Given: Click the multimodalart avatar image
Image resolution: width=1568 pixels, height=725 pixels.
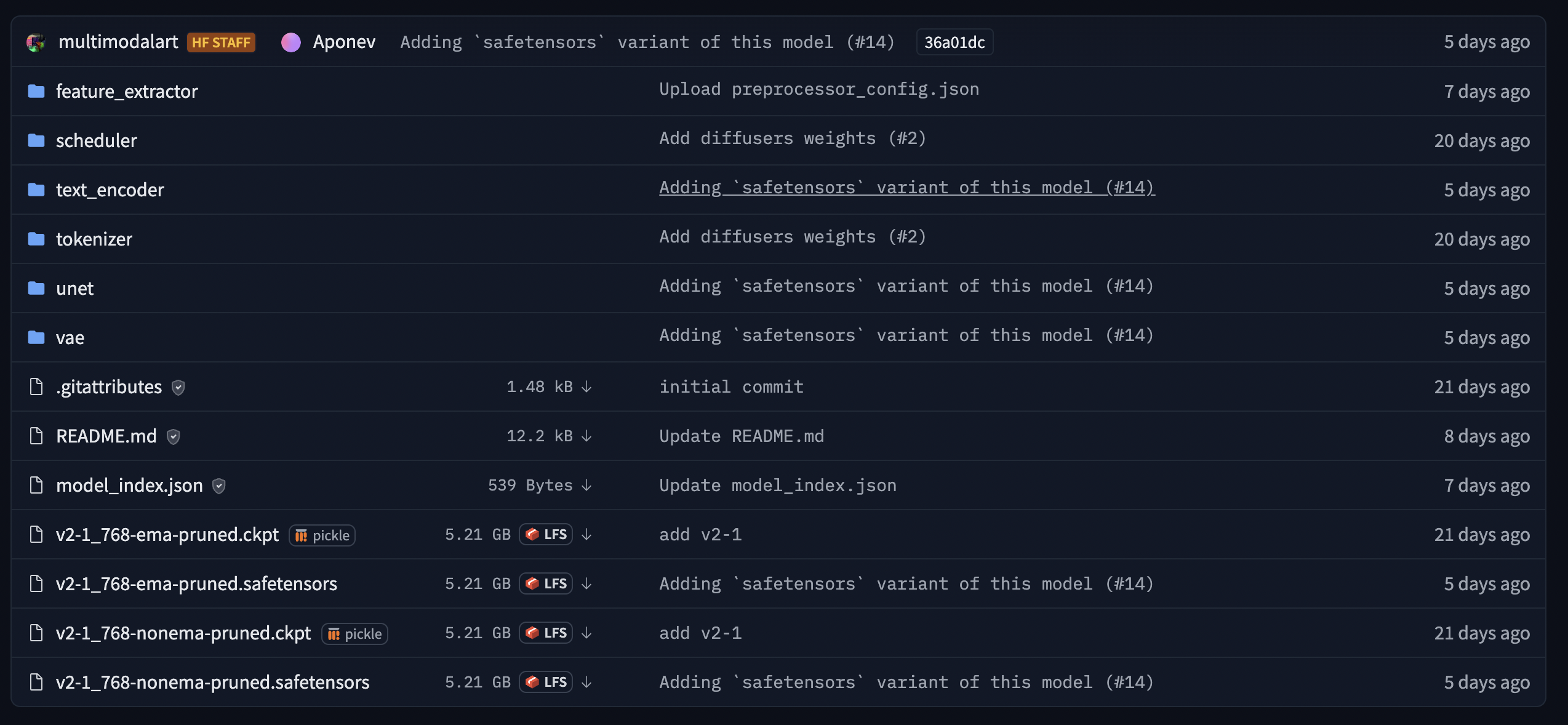Looking at the screenshot, I should point(36,42).
